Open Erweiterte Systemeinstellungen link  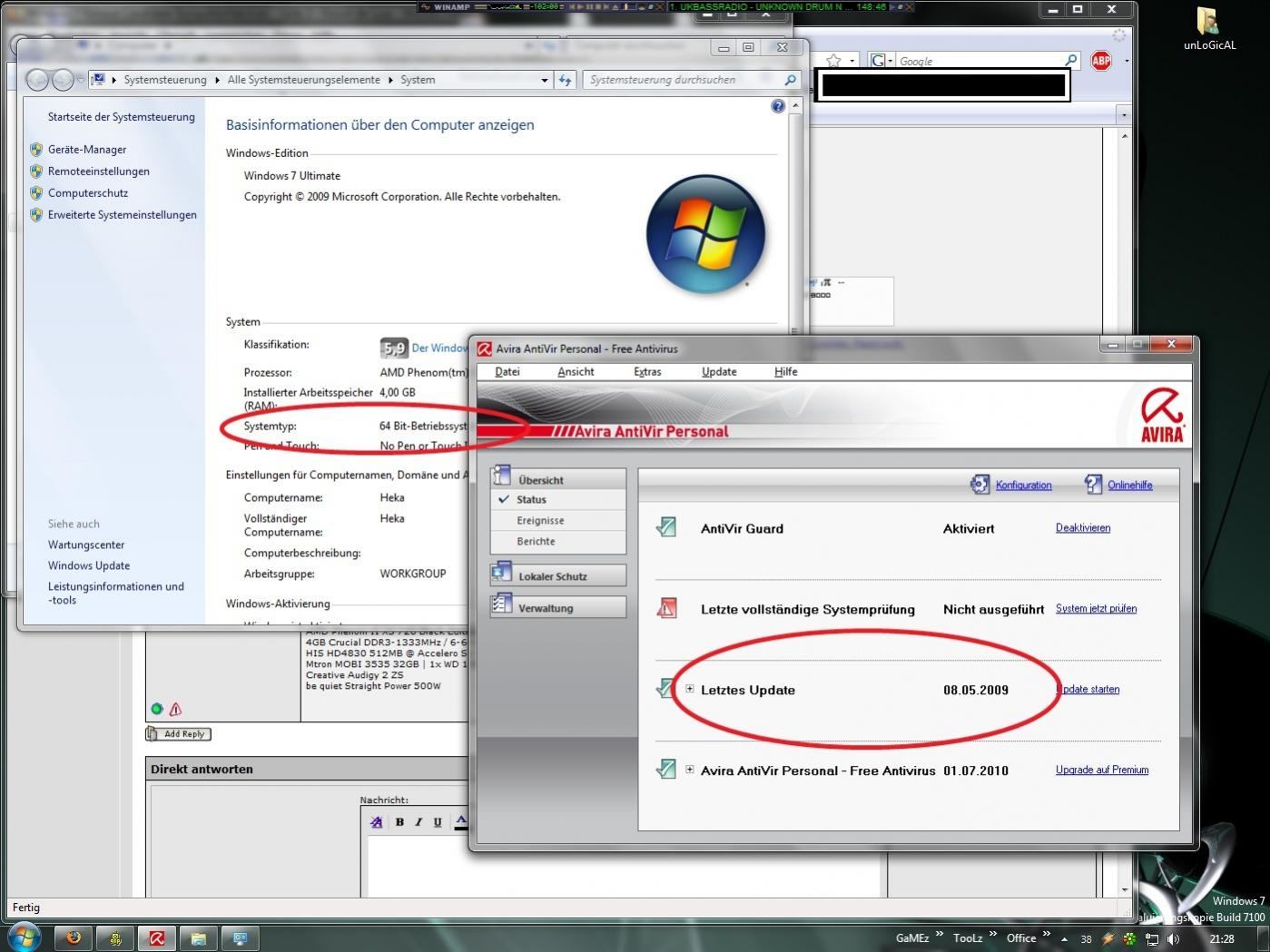[123, 215]
